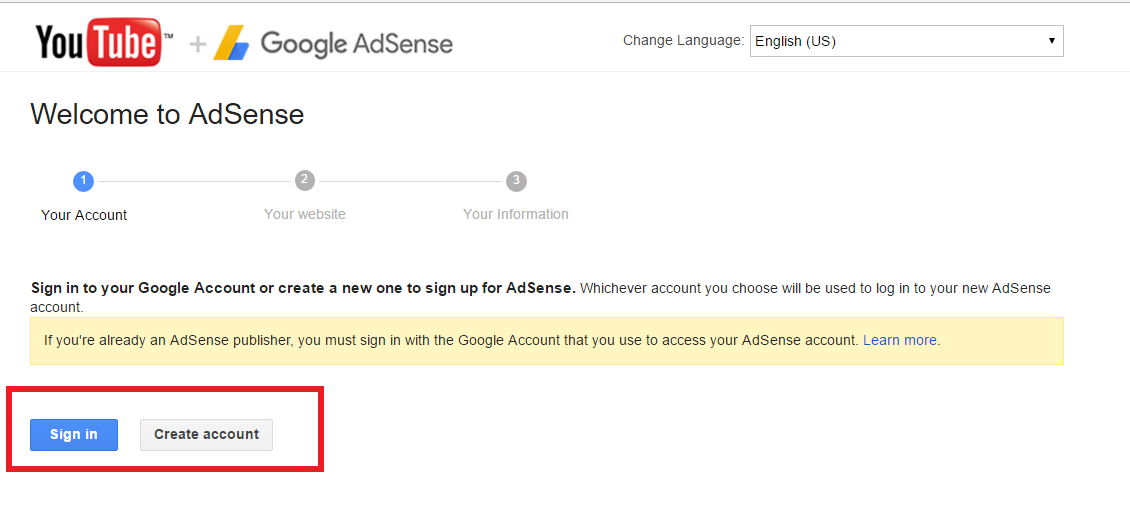Click the bold sign-in instruction text
1130x510 pixels.
(303, 288)
